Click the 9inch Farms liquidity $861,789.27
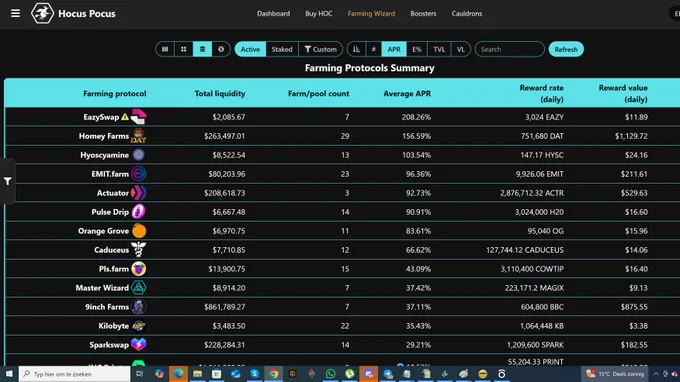680x382 pixels. (x=225, y=307)
